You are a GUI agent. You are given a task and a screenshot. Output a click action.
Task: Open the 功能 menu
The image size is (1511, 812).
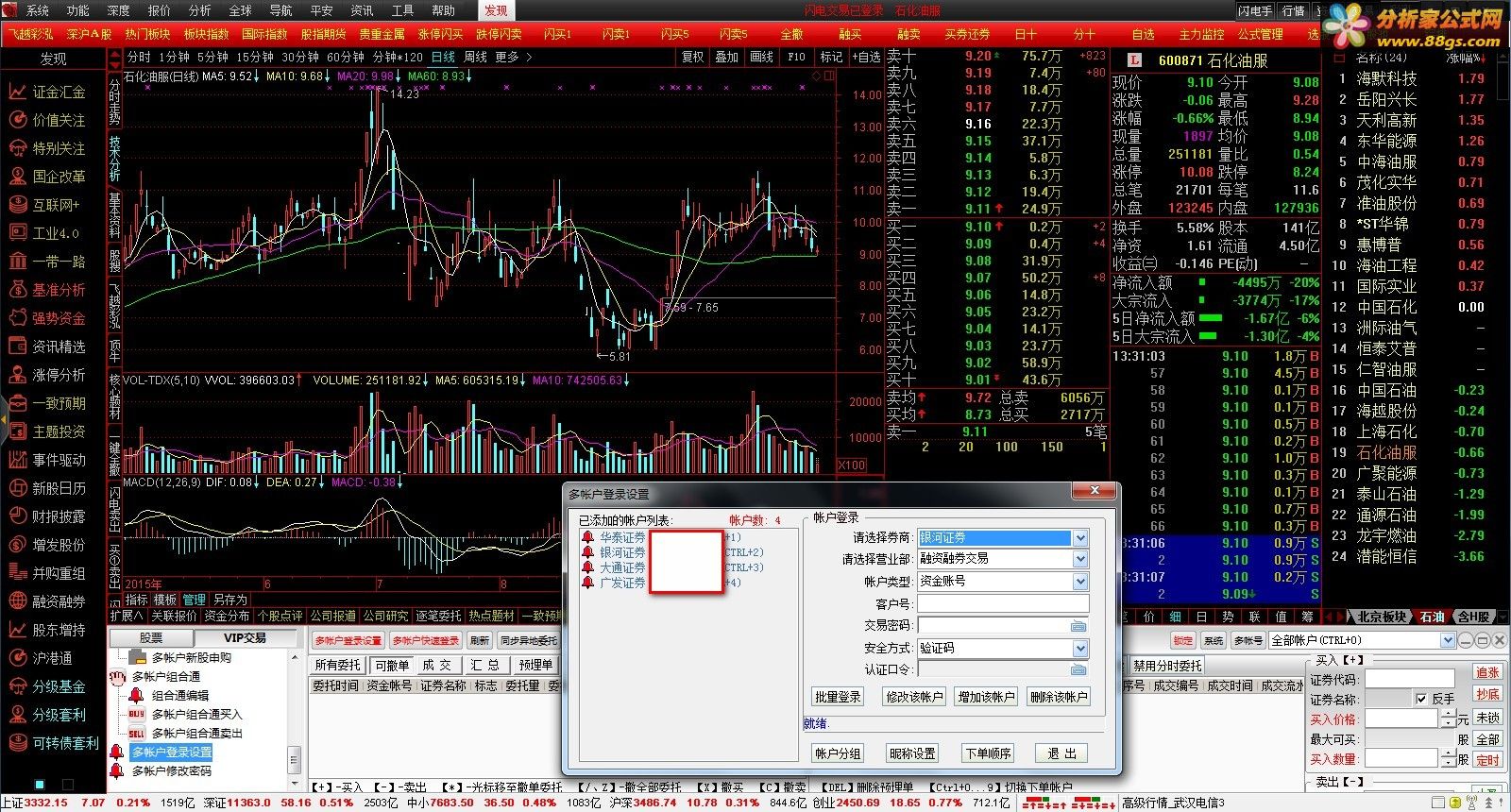[77, 10]
